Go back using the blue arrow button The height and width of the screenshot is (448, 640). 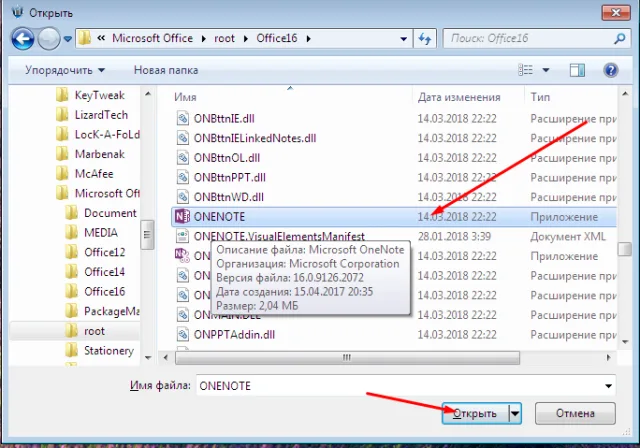coord(23,39)
